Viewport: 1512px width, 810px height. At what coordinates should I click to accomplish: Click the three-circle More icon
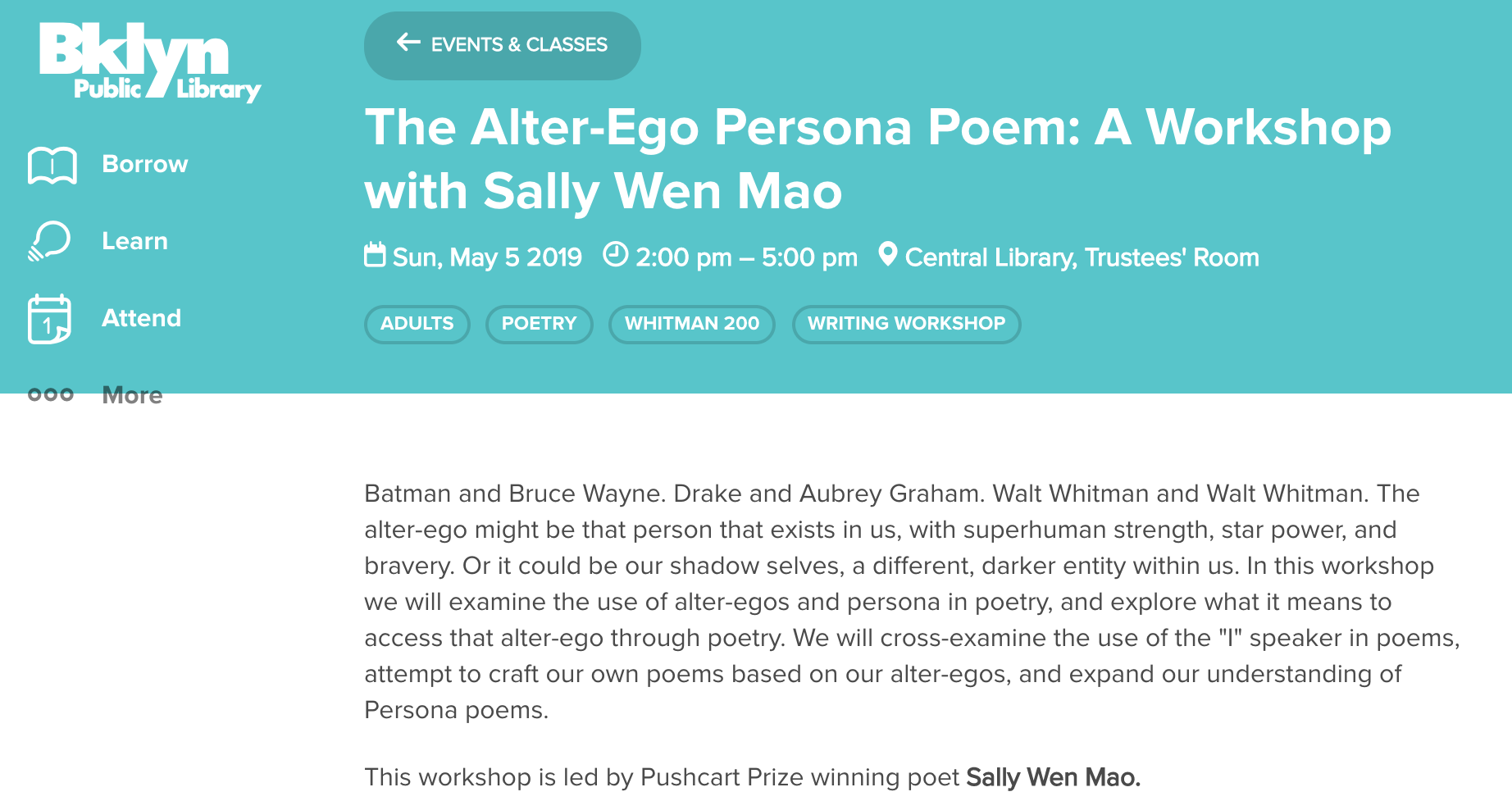[51, 395]
